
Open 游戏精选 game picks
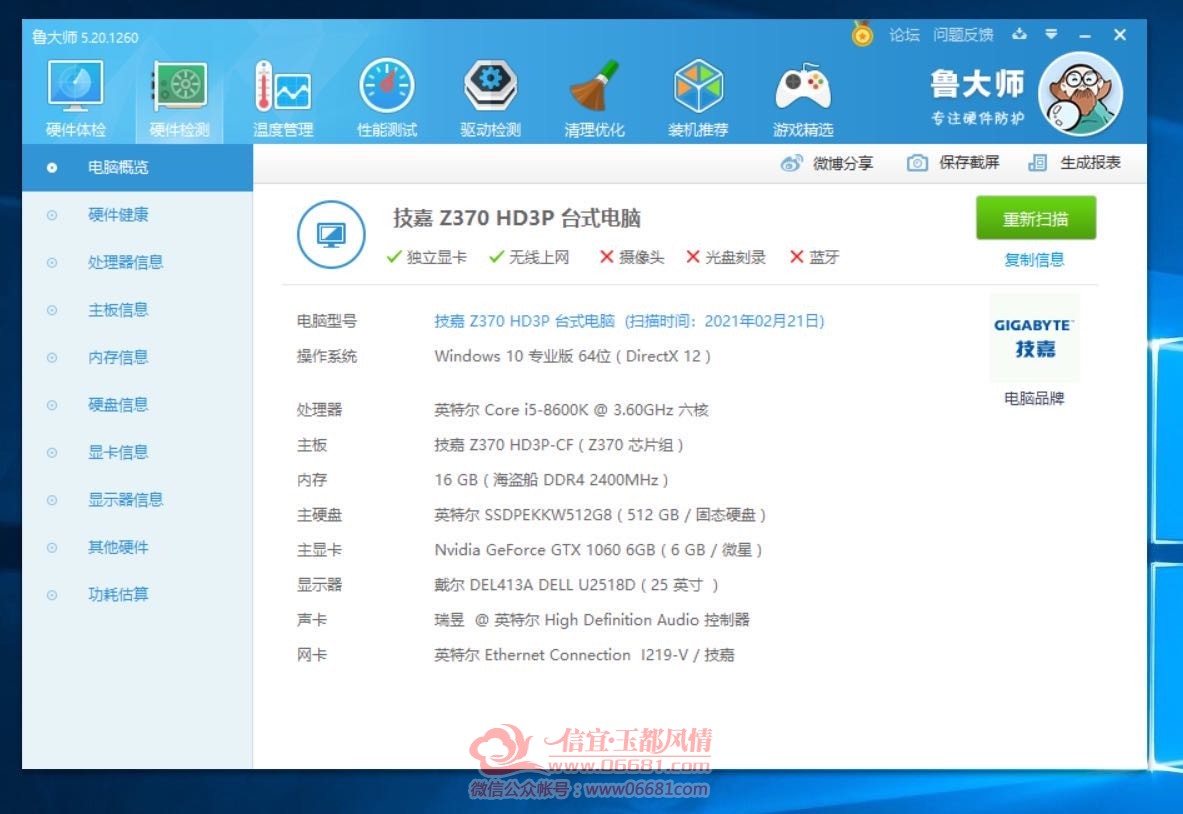[x=803, y=98]
